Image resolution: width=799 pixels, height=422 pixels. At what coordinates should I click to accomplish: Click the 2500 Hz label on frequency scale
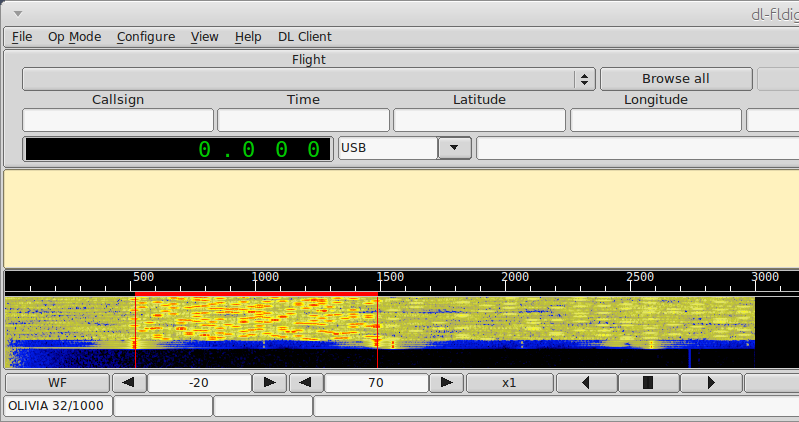coord(640,277)
